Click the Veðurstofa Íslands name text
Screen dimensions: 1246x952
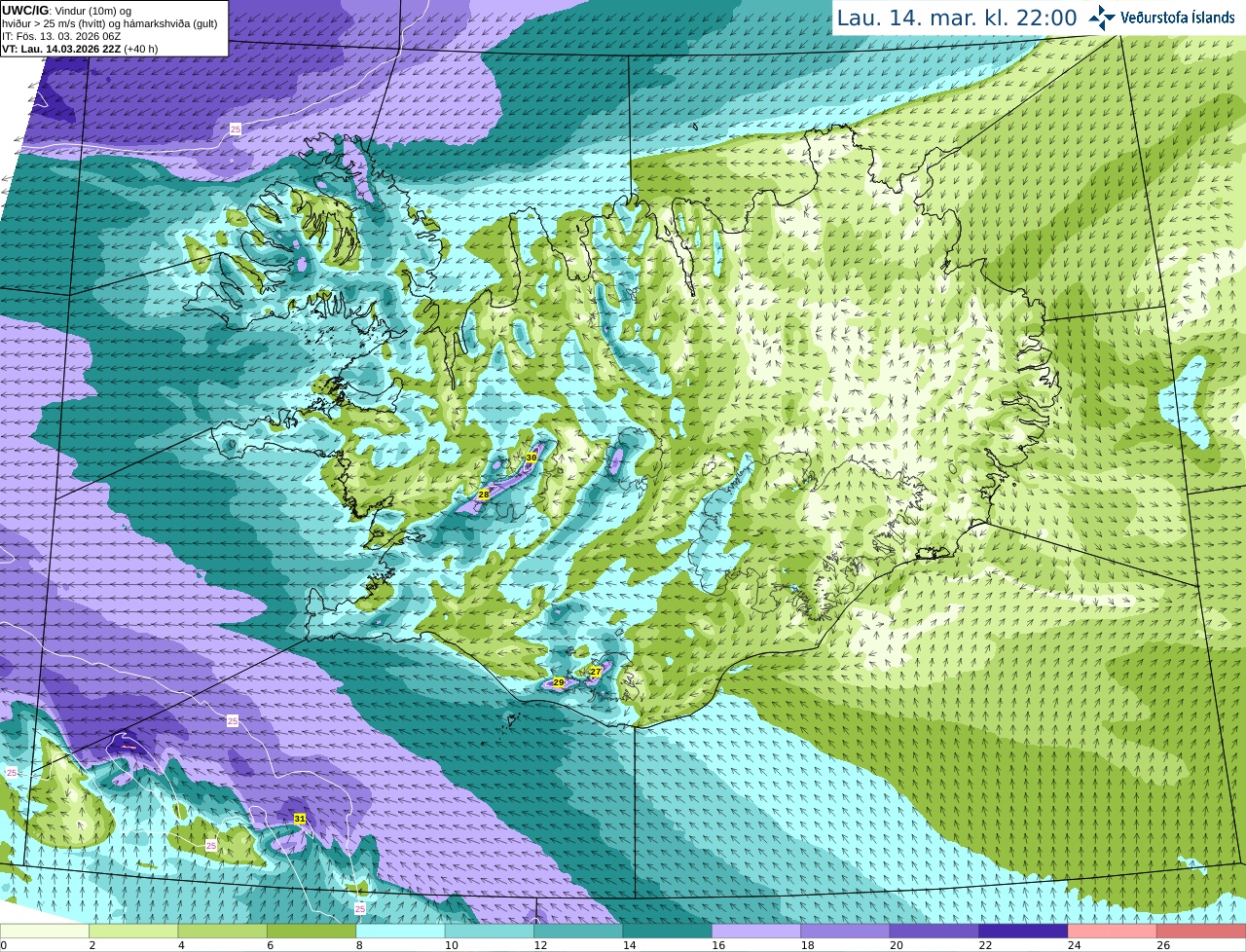(x=1178, y=17)
